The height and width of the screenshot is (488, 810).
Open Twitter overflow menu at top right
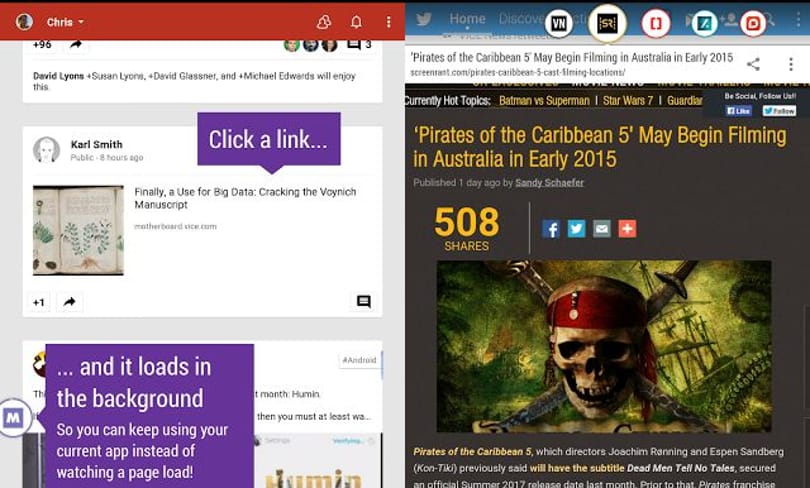798,19
